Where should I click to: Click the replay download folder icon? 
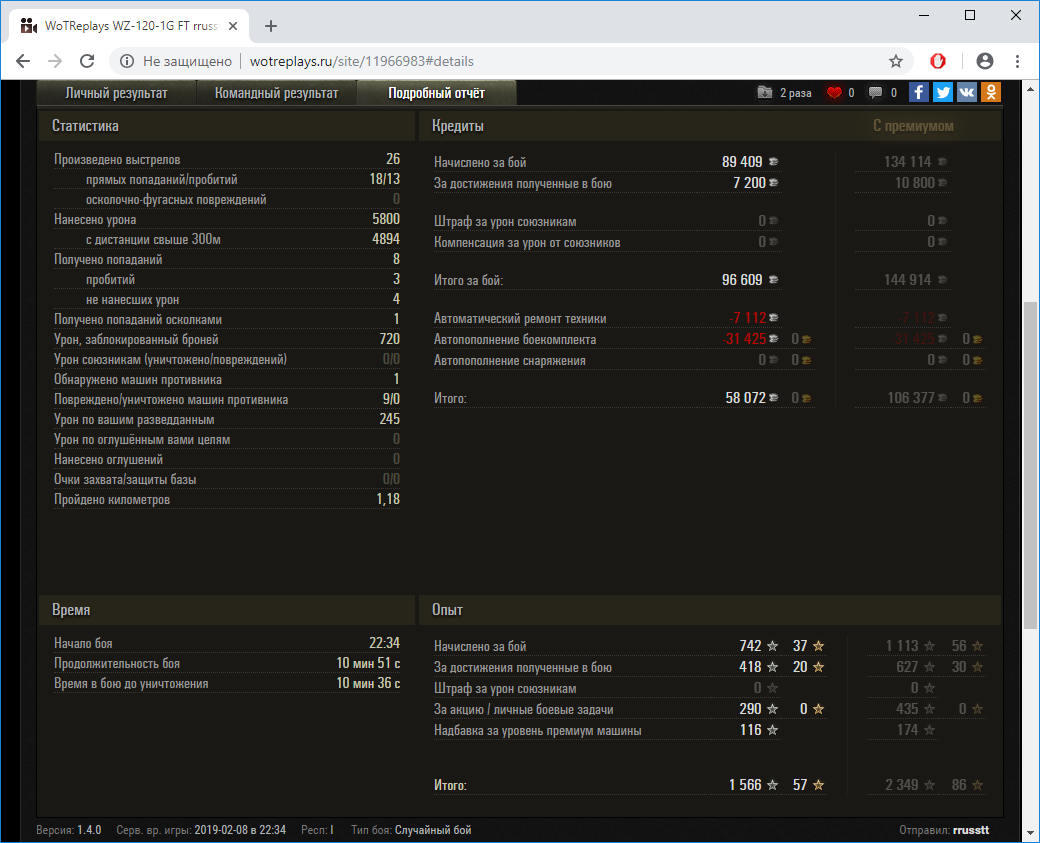coord(765,93)
